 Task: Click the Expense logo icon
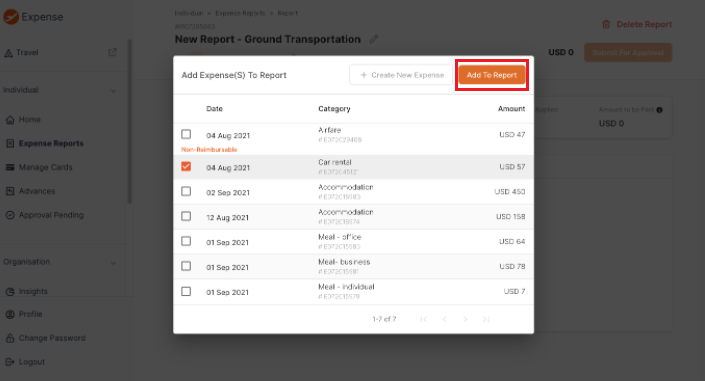11,17
